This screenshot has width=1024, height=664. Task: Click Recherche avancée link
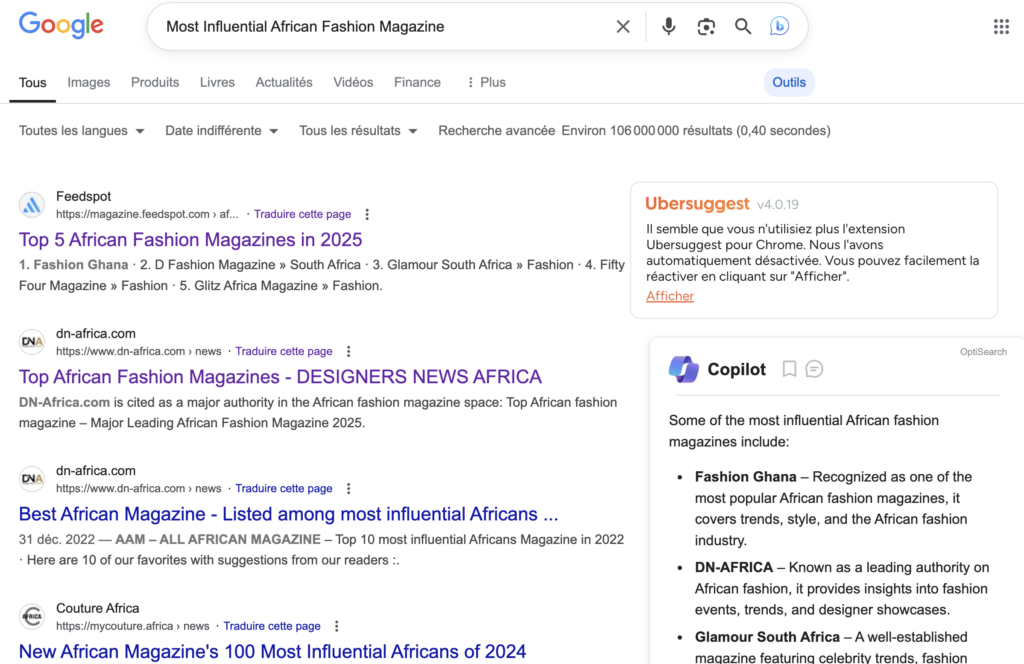click(496, 131)
